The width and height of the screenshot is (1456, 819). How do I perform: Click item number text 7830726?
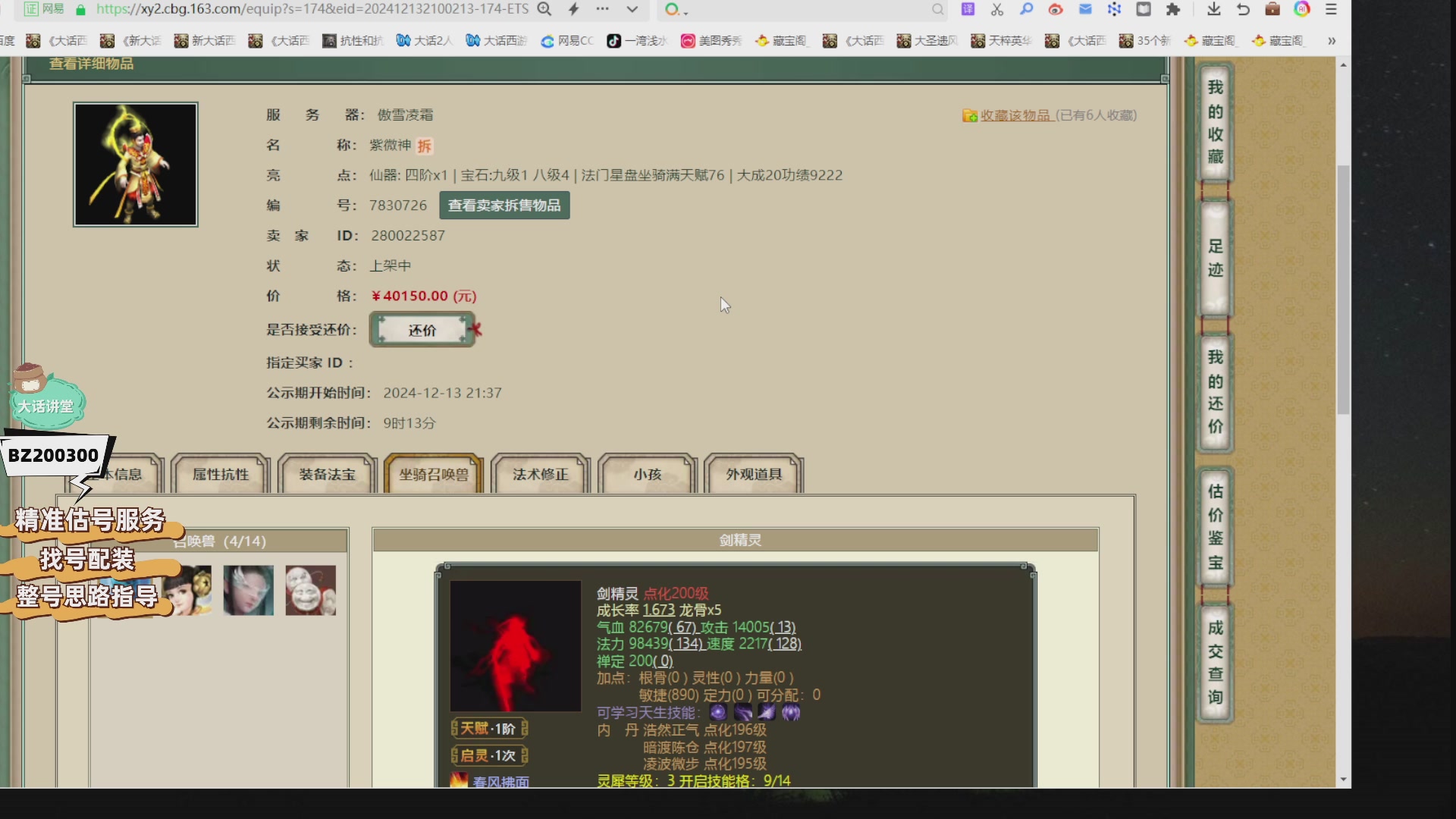click(398, 206)
